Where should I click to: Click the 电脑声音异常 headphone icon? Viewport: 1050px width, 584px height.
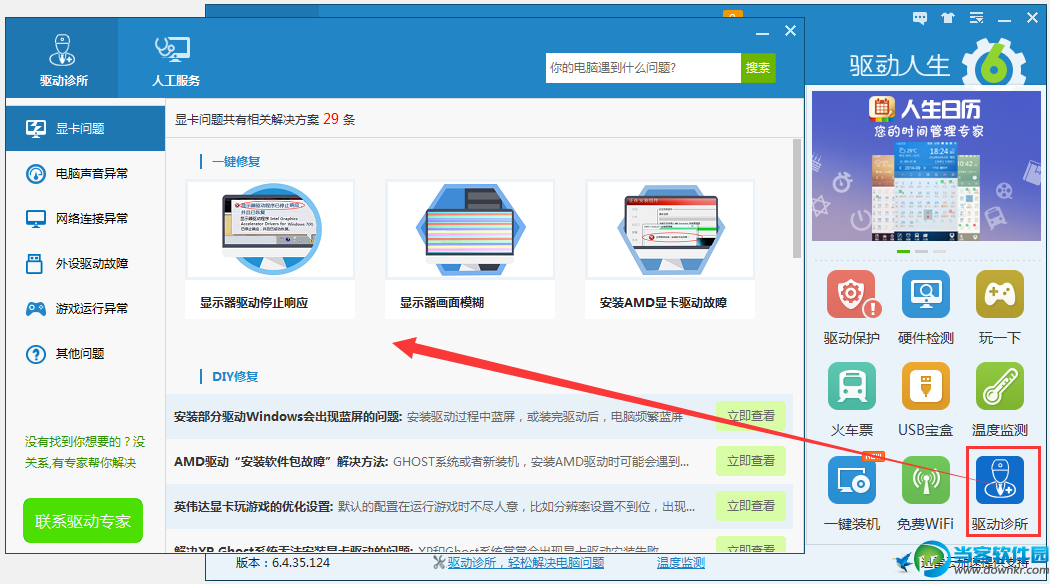[x=35, y=173]
